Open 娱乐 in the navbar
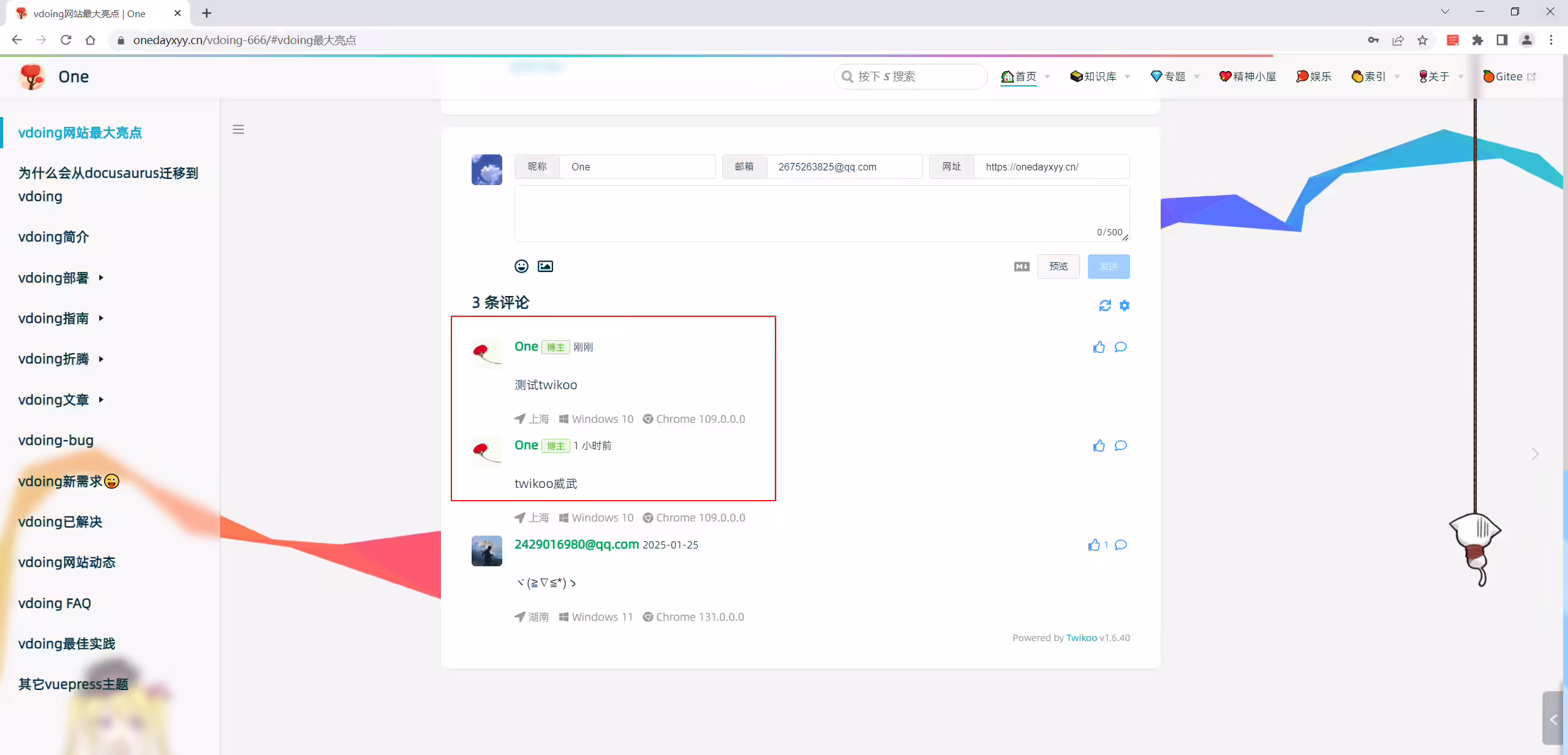1568x755 pixels. (1314, 77)
